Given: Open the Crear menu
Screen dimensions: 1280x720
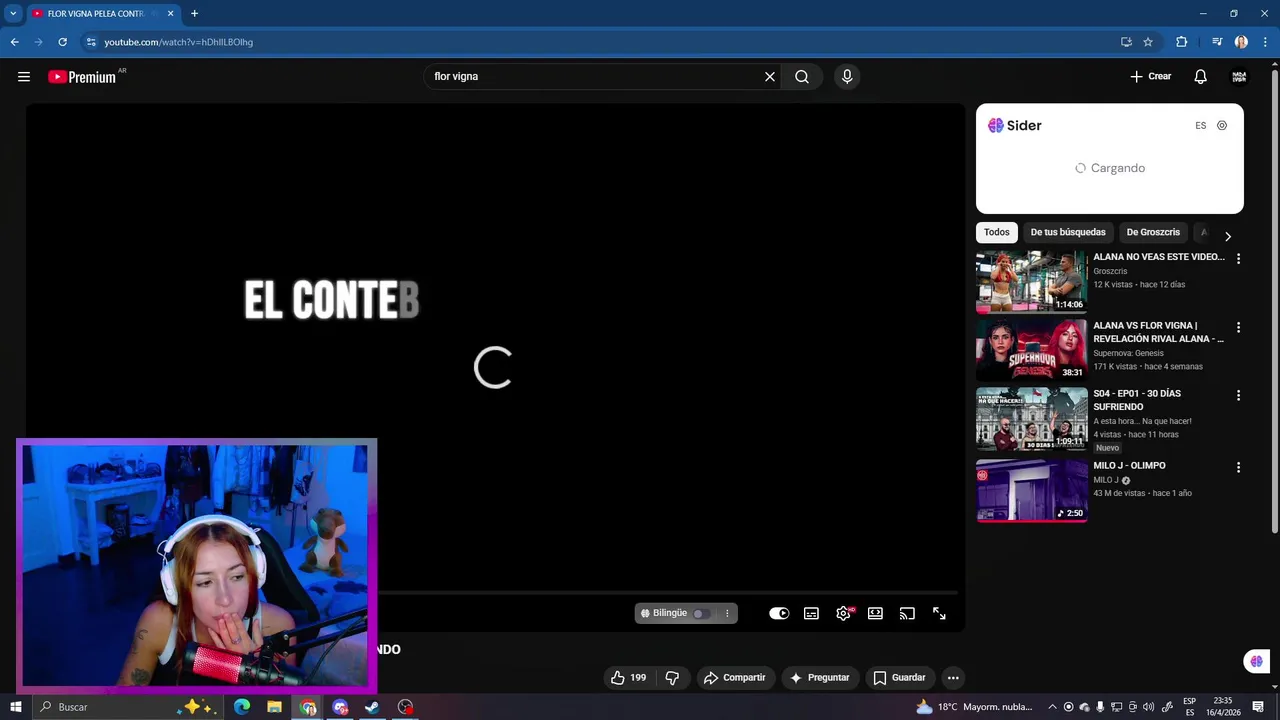Looking at the screenshot, I should point(1150,77).
